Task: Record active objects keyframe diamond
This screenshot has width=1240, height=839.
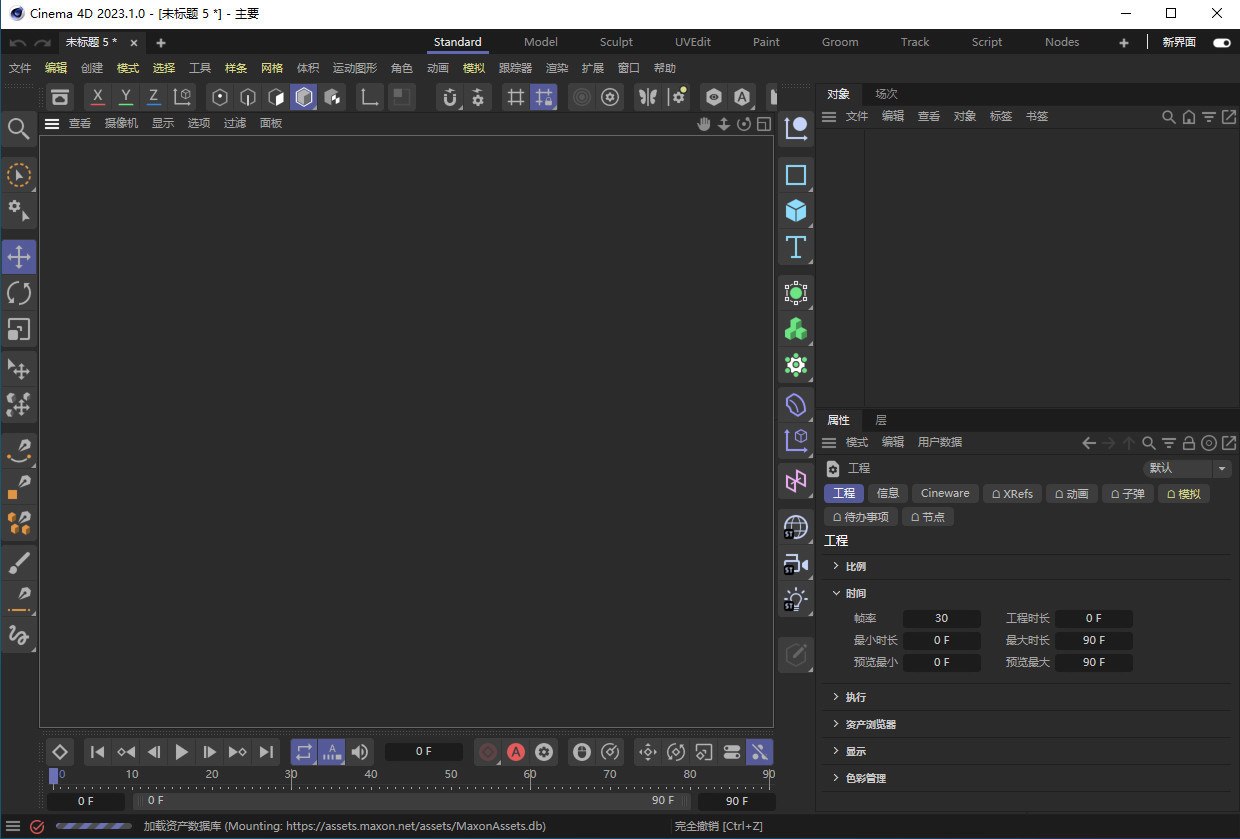Action: (59, 752)
